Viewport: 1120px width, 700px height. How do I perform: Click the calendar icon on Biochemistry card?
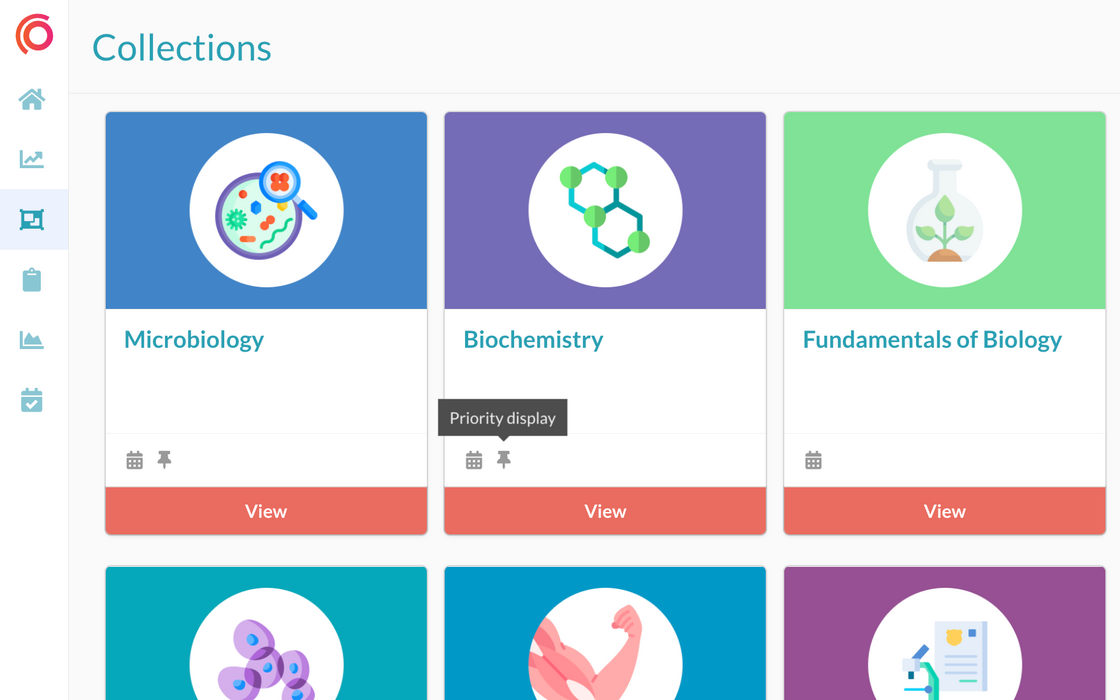coord(474,460)
